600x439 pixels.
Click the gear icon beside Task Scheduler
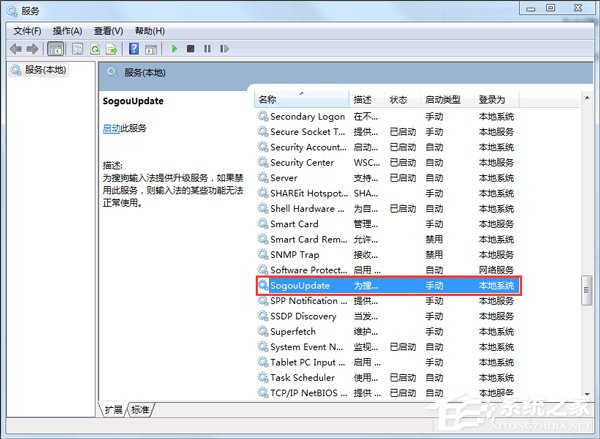[x=263, y=377]
